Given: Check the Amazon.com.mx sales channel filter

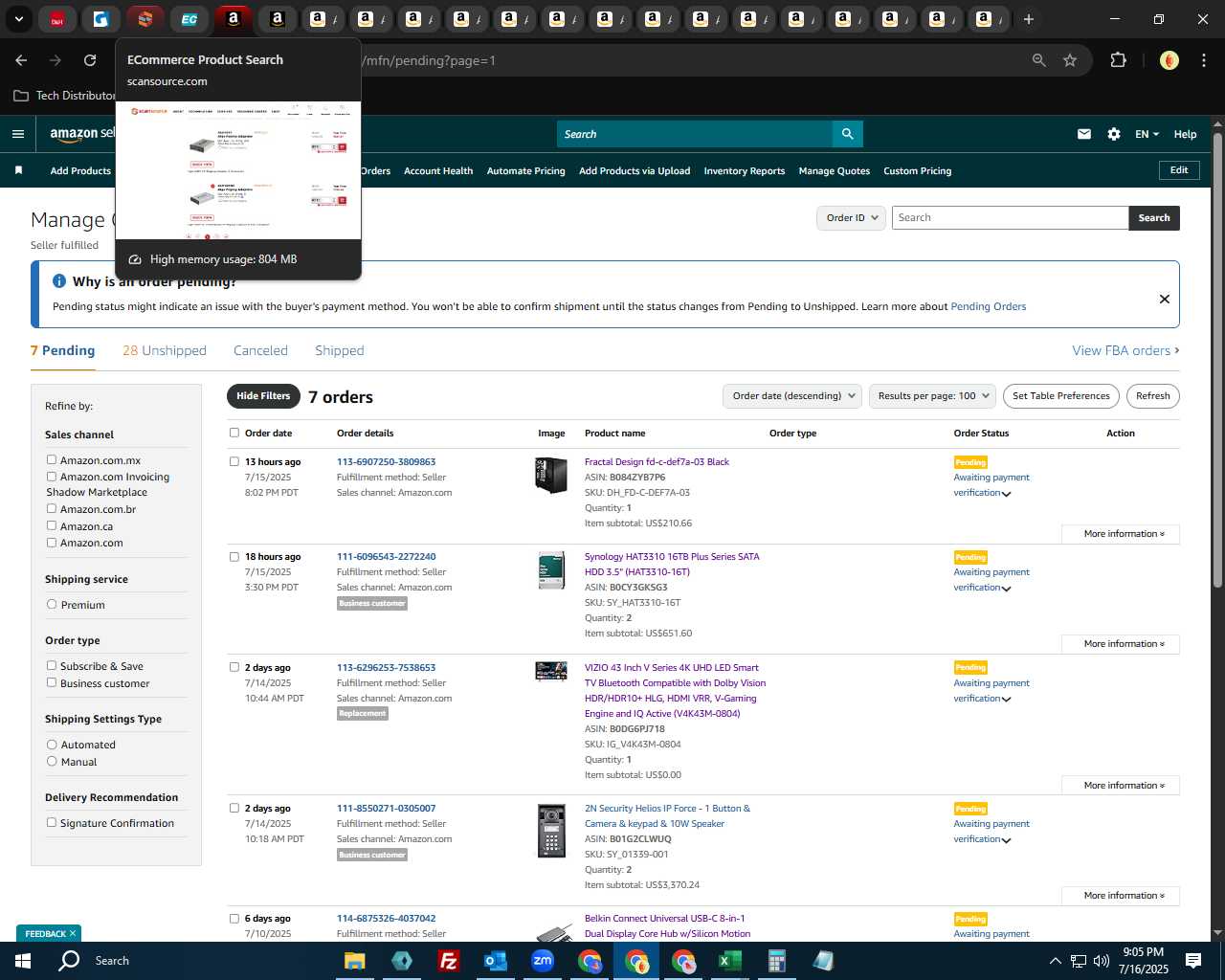Looking at the screenshot, I should (x=52, y=459).
